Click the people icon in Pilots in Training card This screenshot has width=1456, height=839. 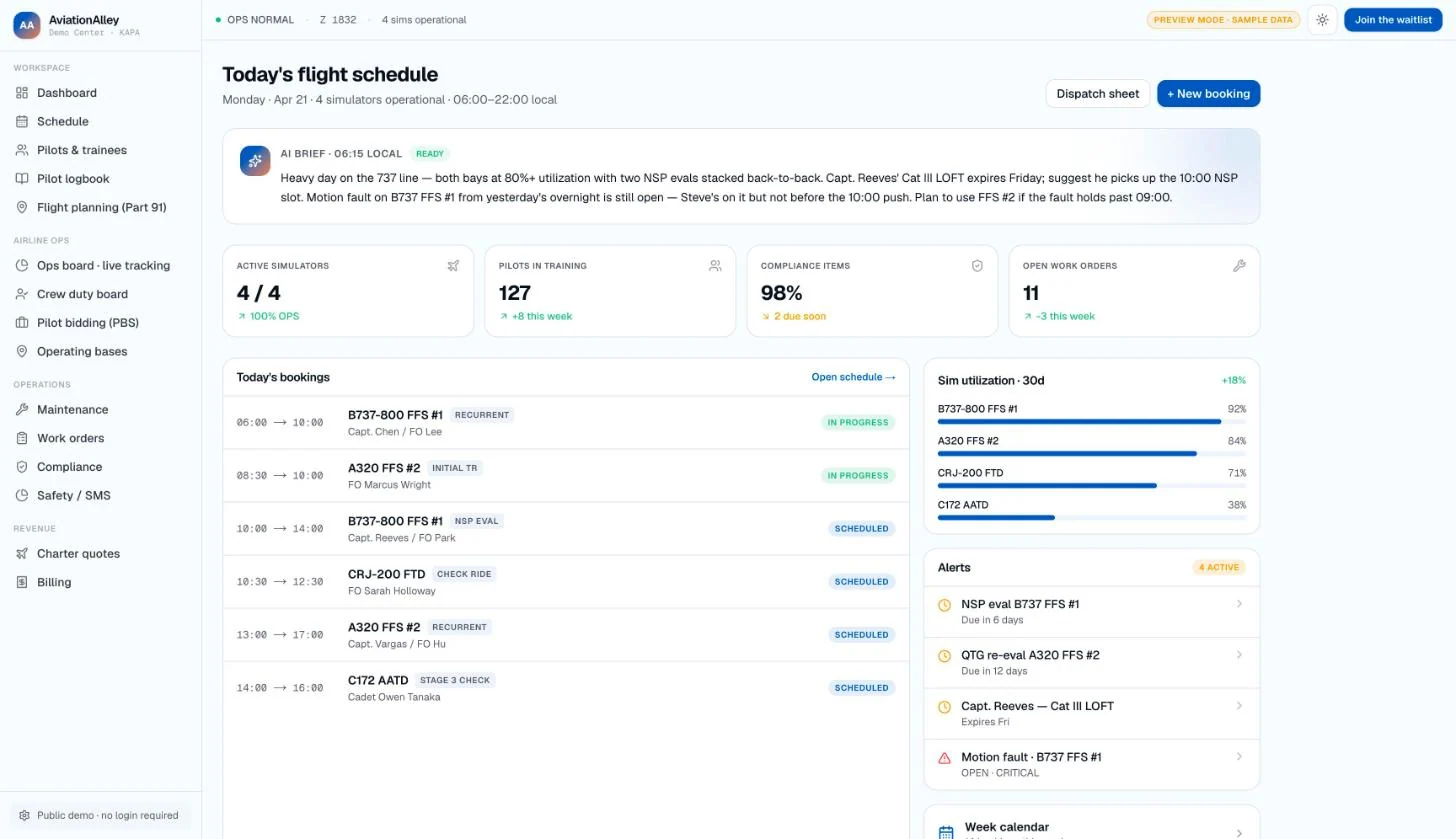point(715,266)
